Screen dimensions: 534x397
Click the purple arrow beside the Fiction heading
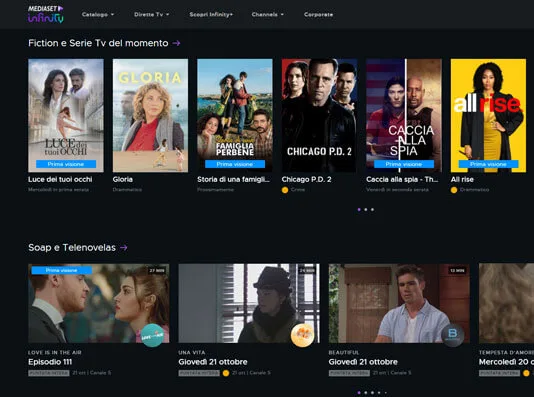176,43
